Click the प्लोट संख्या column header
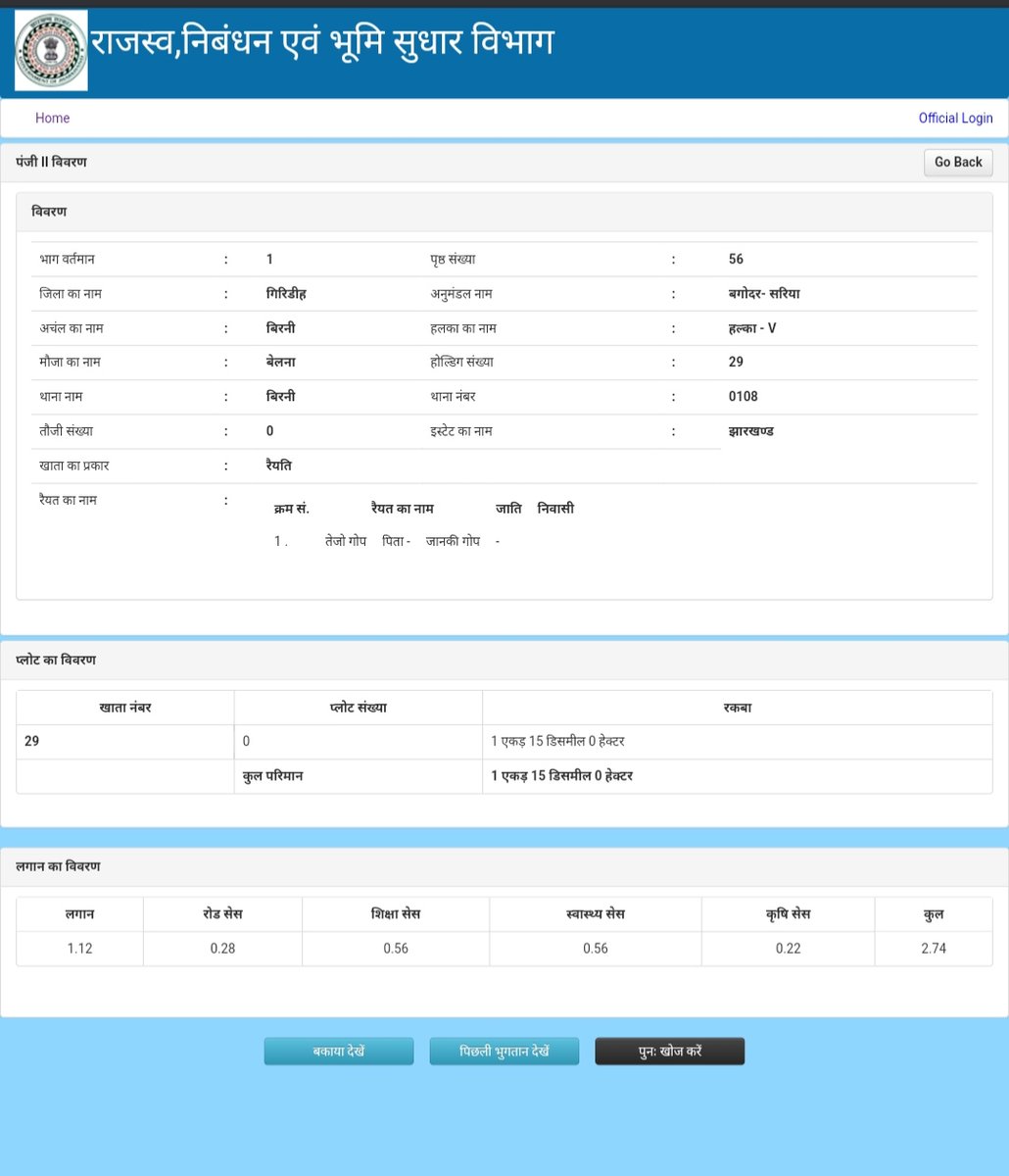The width and height of the screenshot is (1009, 1176). coord(359,708)
